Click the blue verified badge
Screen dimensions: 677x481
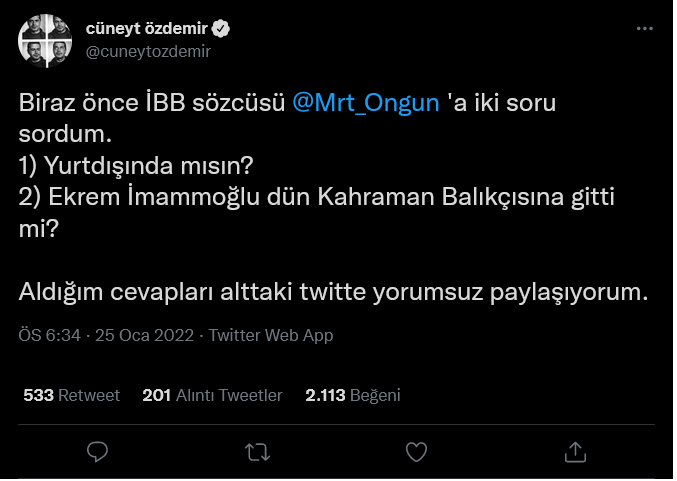tap(227, 28)
